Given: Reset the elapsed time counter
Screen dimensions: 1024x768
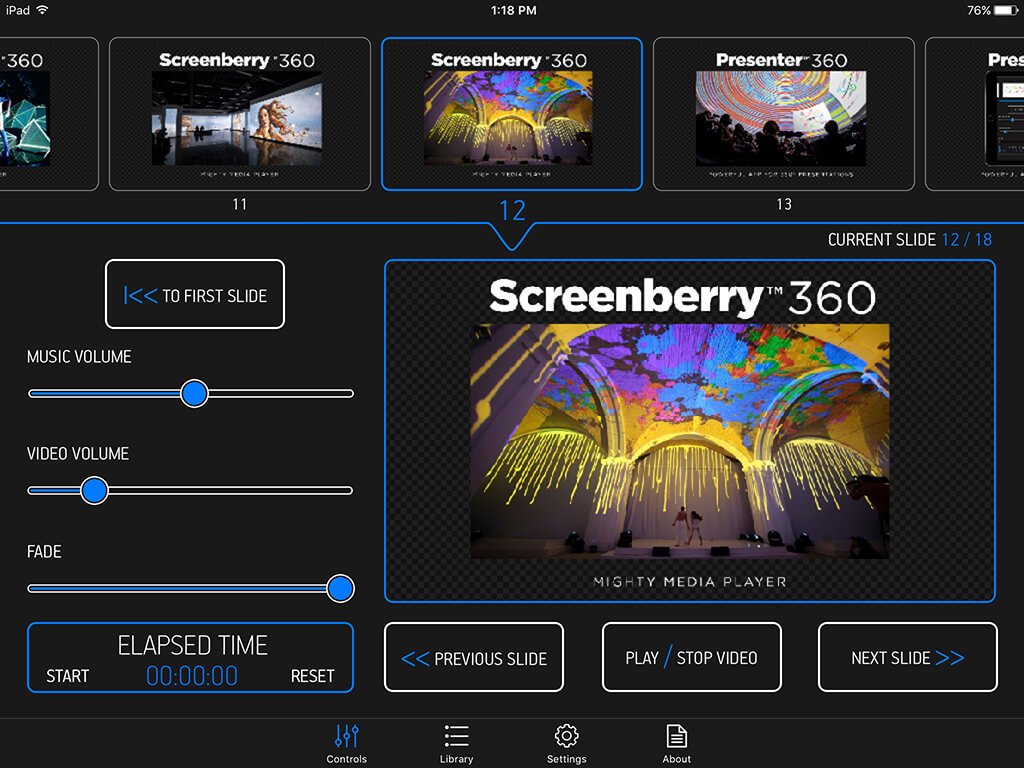Looking at the screenshot, I should 312,676.
